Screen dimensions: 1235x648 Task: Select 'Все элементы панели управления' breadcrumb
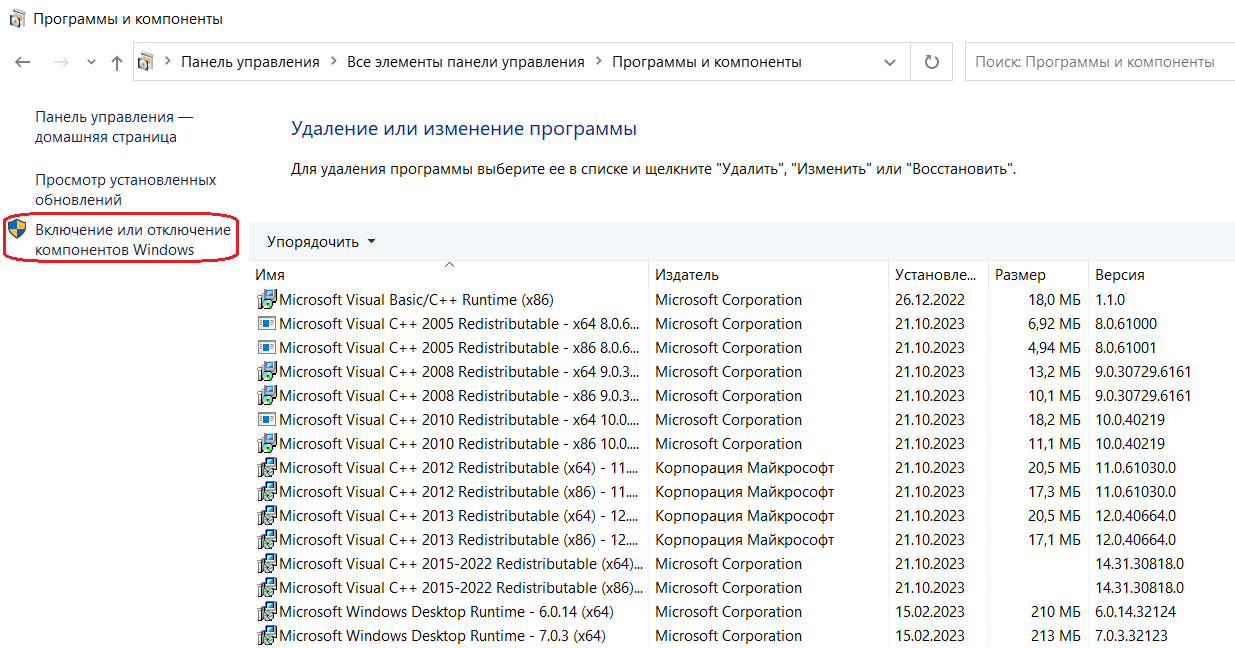pyautogui.click(x=466, y=62)
